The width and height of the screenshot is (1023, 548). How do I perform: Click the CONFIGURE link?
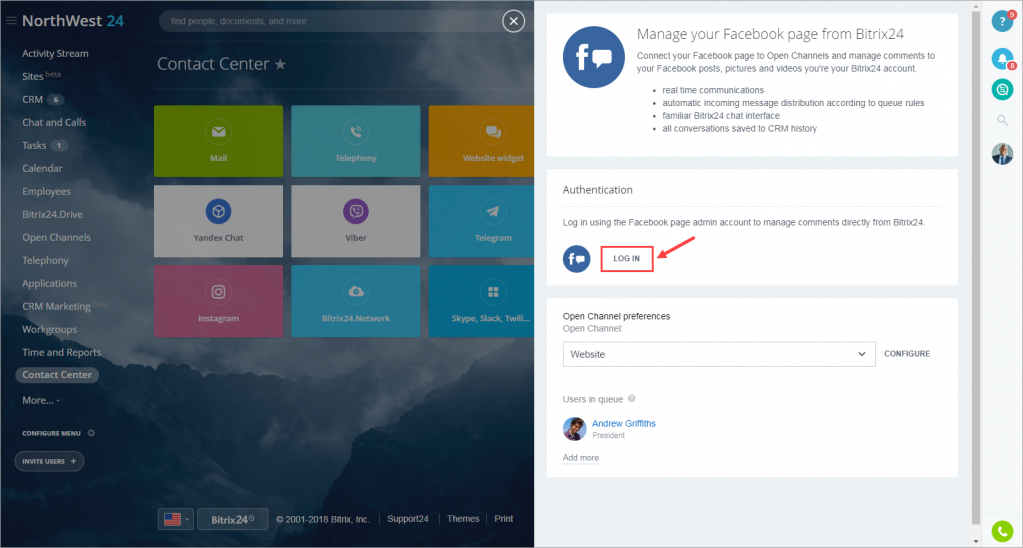point(907,354)
